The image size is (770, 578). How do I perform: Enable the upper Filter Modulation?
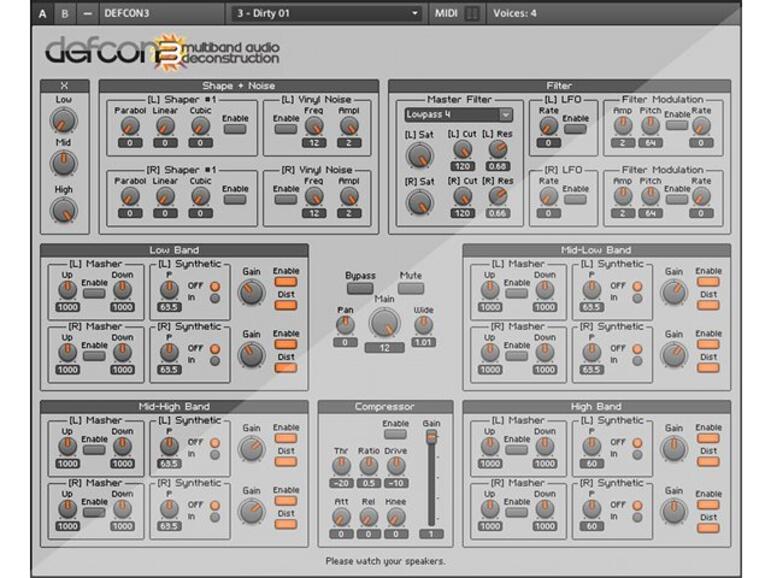pyautogui.click(x=677, y=125)
